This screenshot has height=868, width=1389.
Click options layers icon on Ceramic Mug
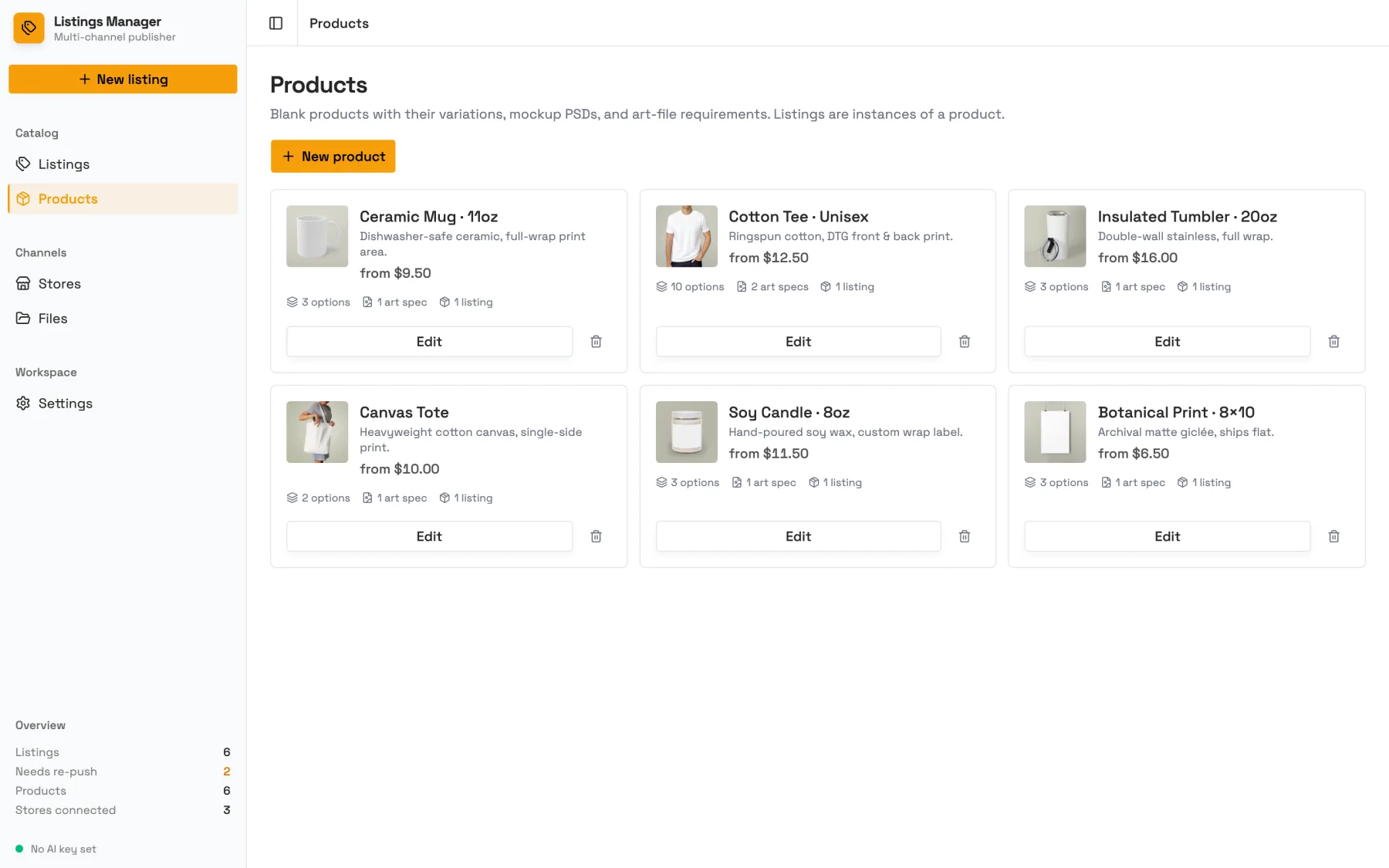point(292,302)
